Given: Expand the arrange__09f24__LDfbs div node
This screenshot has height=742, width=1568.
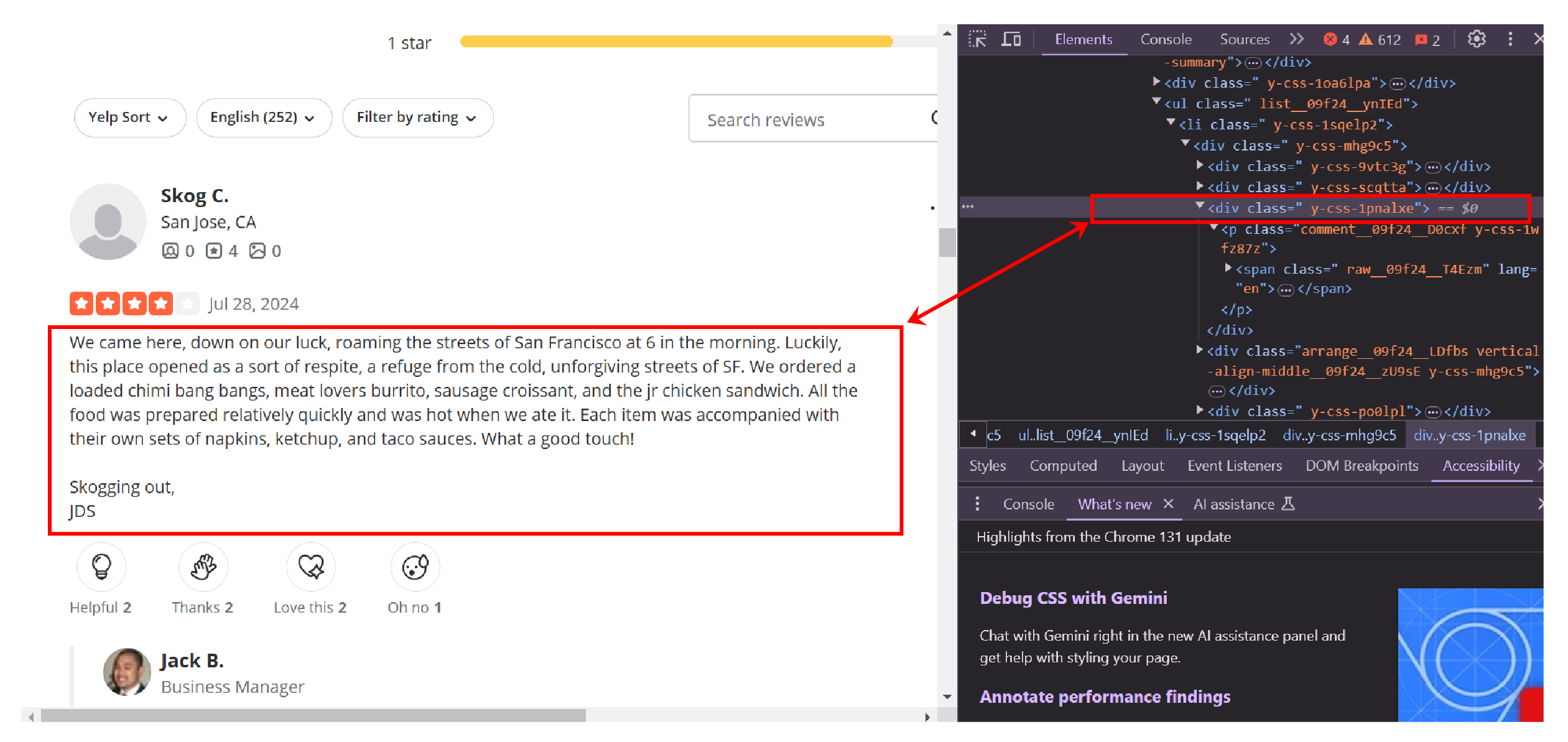Looking at the screenshot, I should (1200, 350).
